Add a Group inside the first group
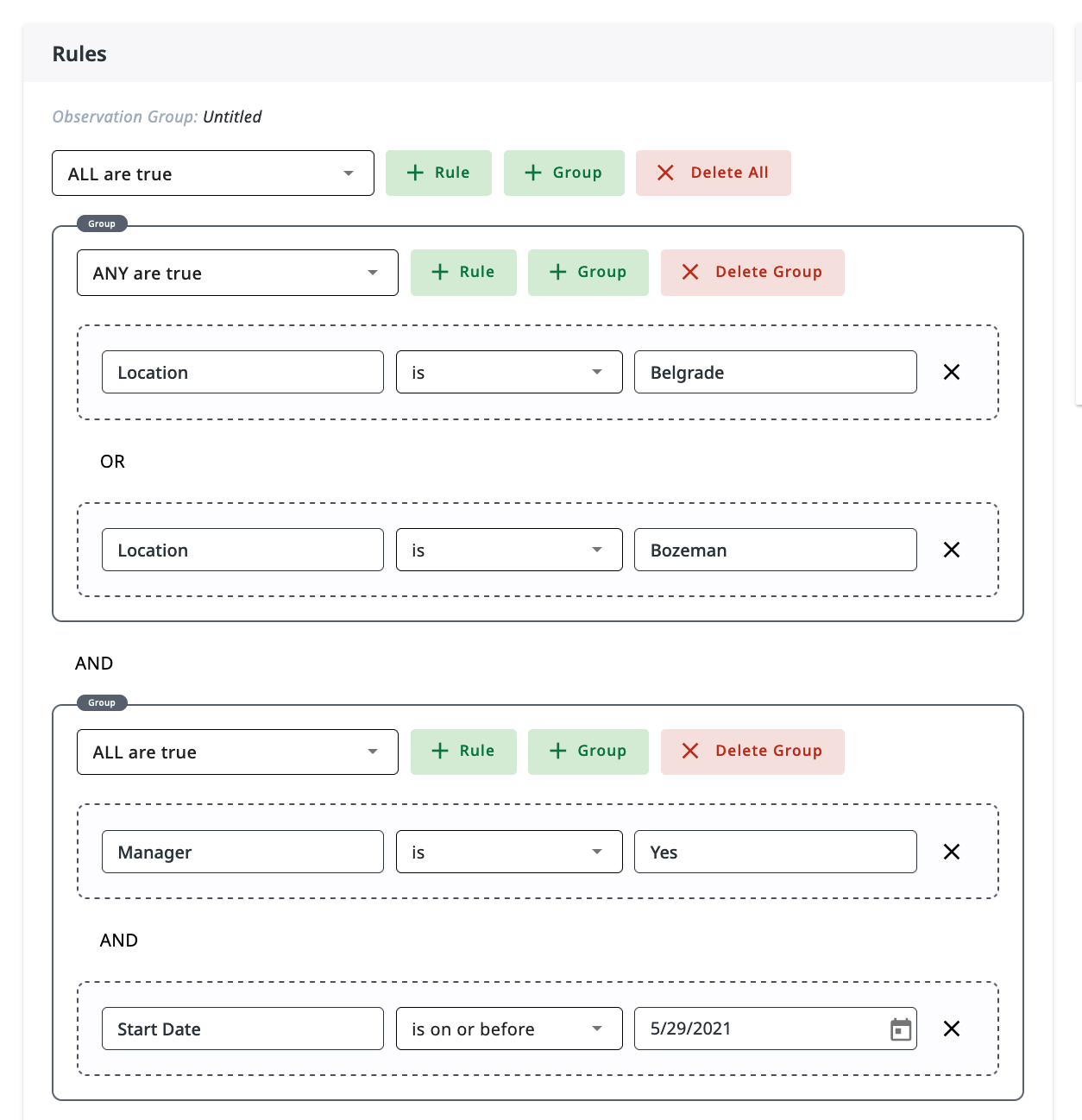 point(588,272)
